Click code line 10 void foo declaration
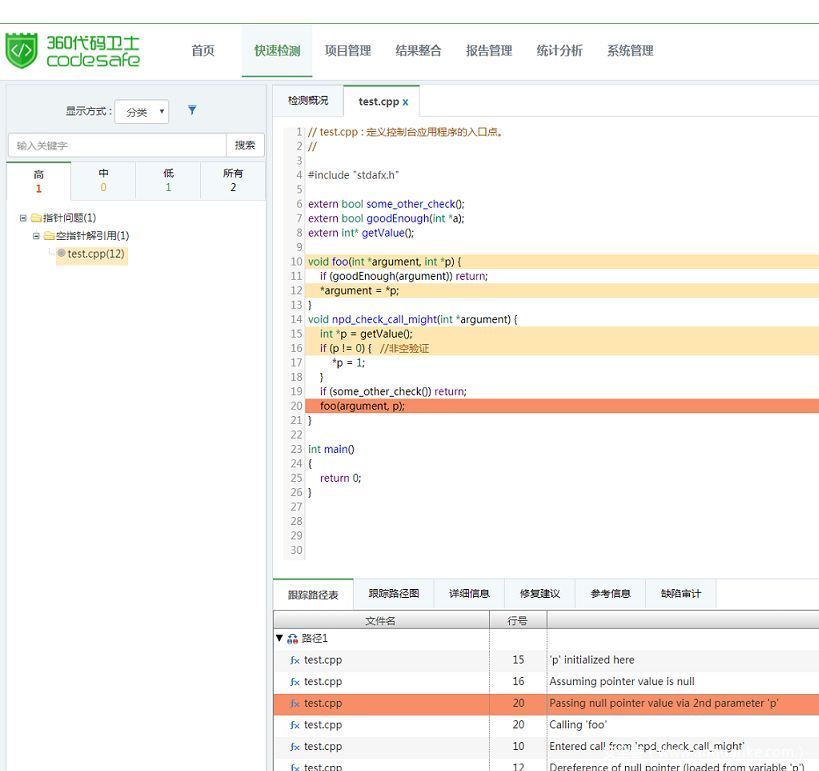The width and height of the screenshot is (819, 771). [562, 262]
